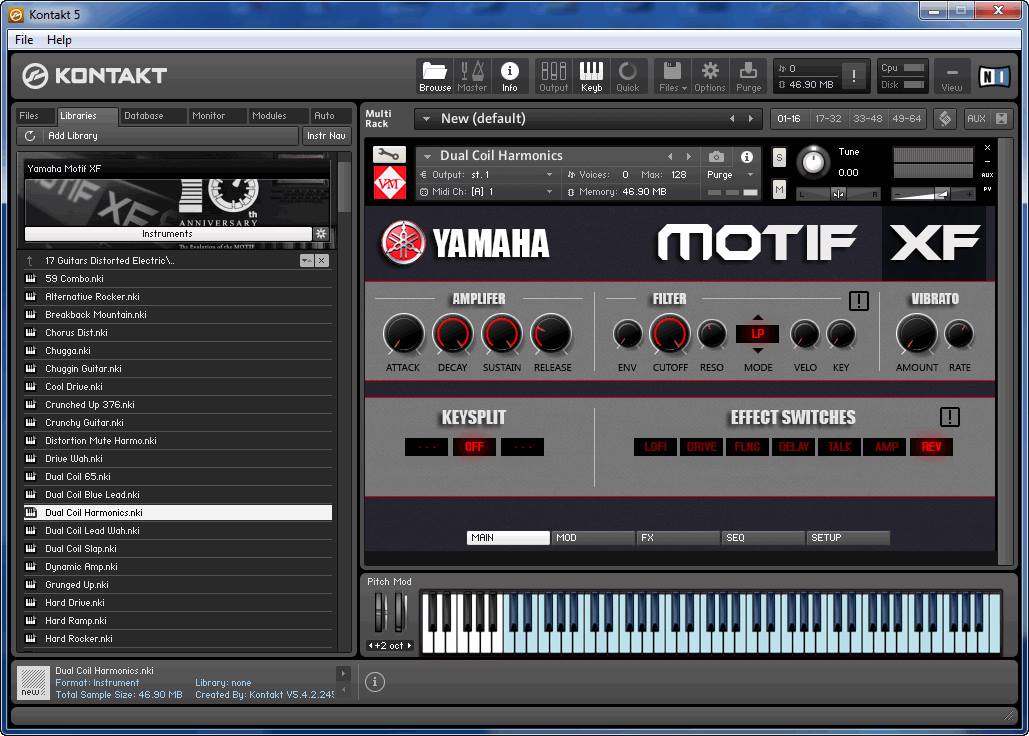Open the instrument Purge dropdown
Image resolution: width=1029 pixels, height=736 pixels.
[x=750, y=174]
